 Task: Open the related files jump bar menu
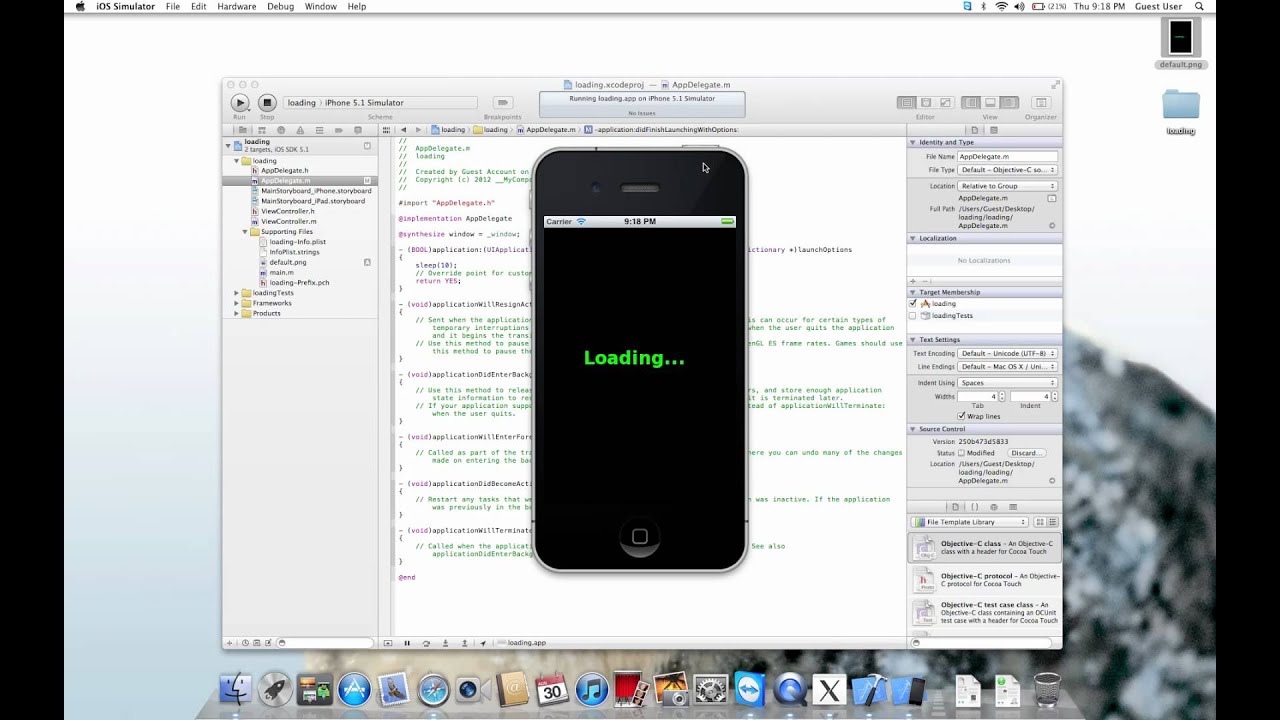coord(388,130)
